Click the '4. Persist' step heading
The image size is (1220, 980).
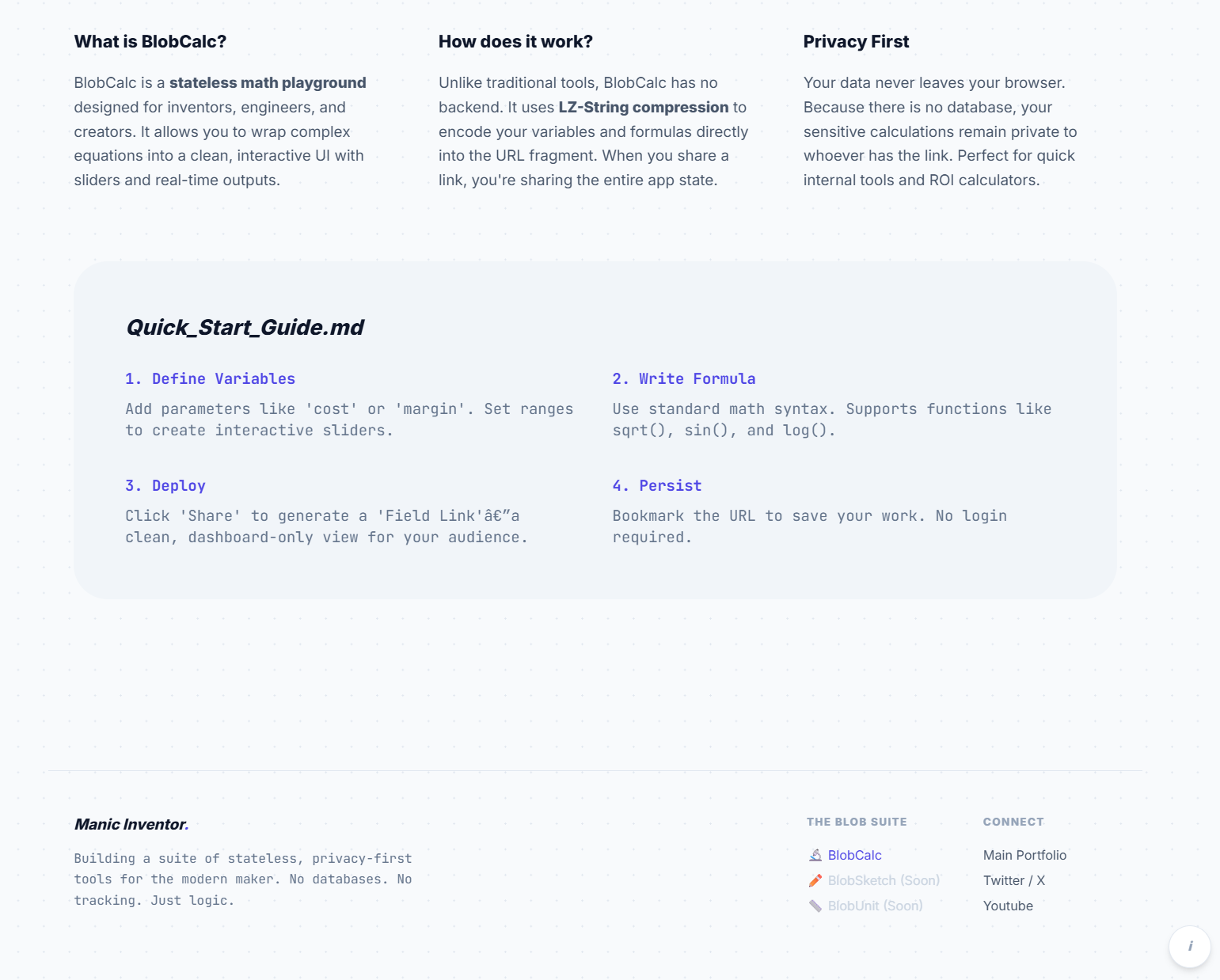[657, 485]
